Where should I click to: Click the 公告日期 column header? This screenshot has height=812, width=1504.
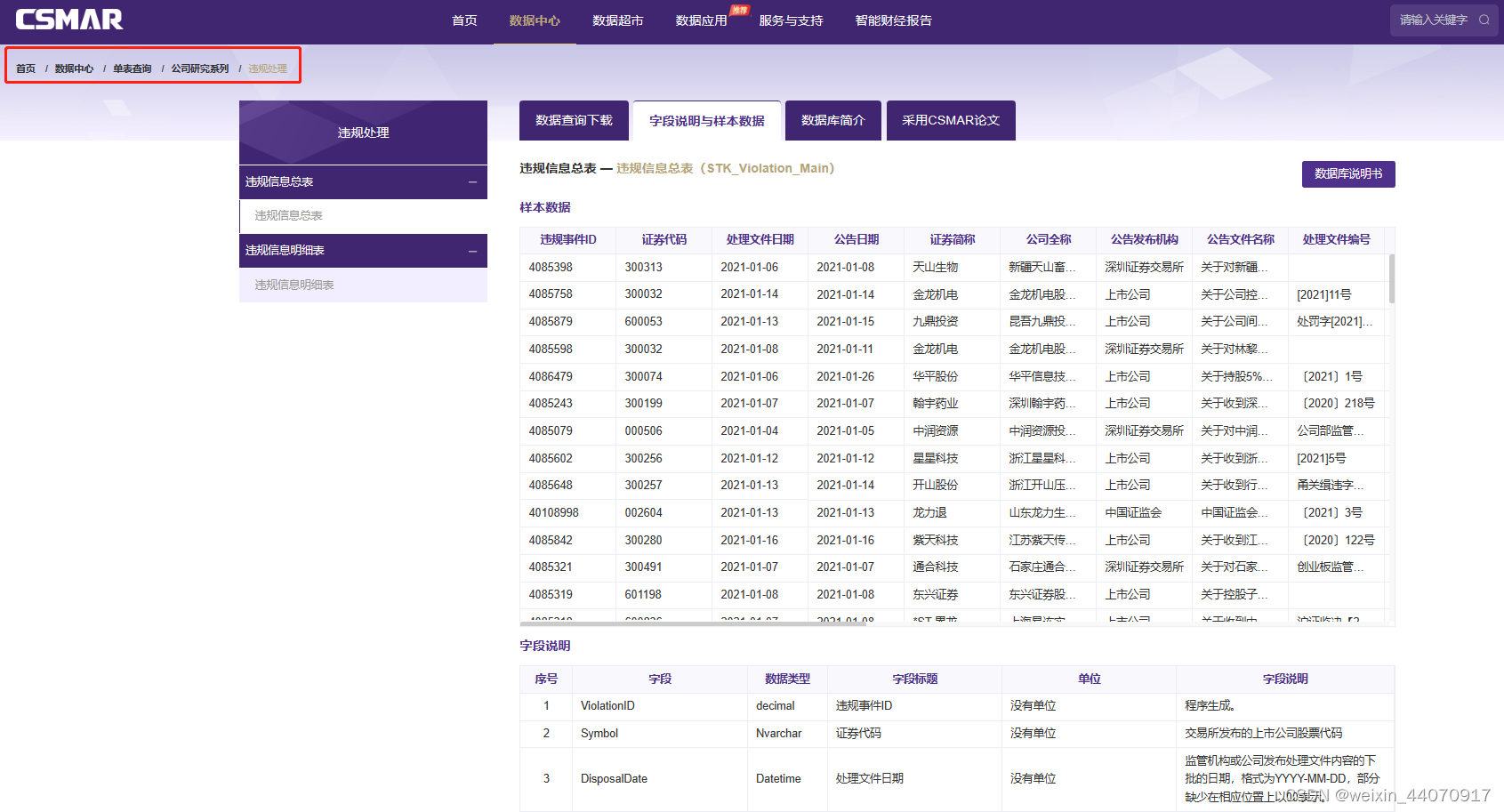point(857,240)
